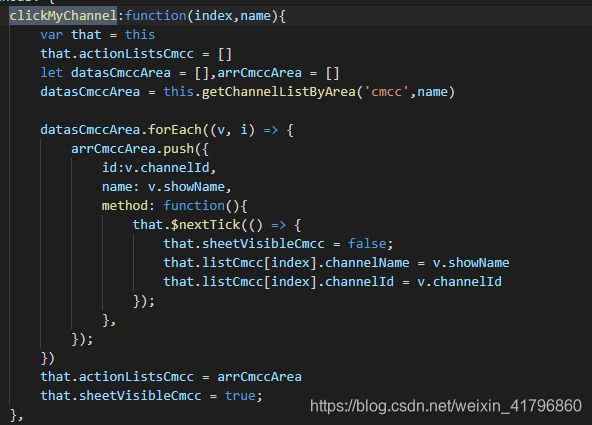Click arrCmccArea assigned on the second-last statement
The width and height of the screenshot is (592, 425).
click(259, 377)
